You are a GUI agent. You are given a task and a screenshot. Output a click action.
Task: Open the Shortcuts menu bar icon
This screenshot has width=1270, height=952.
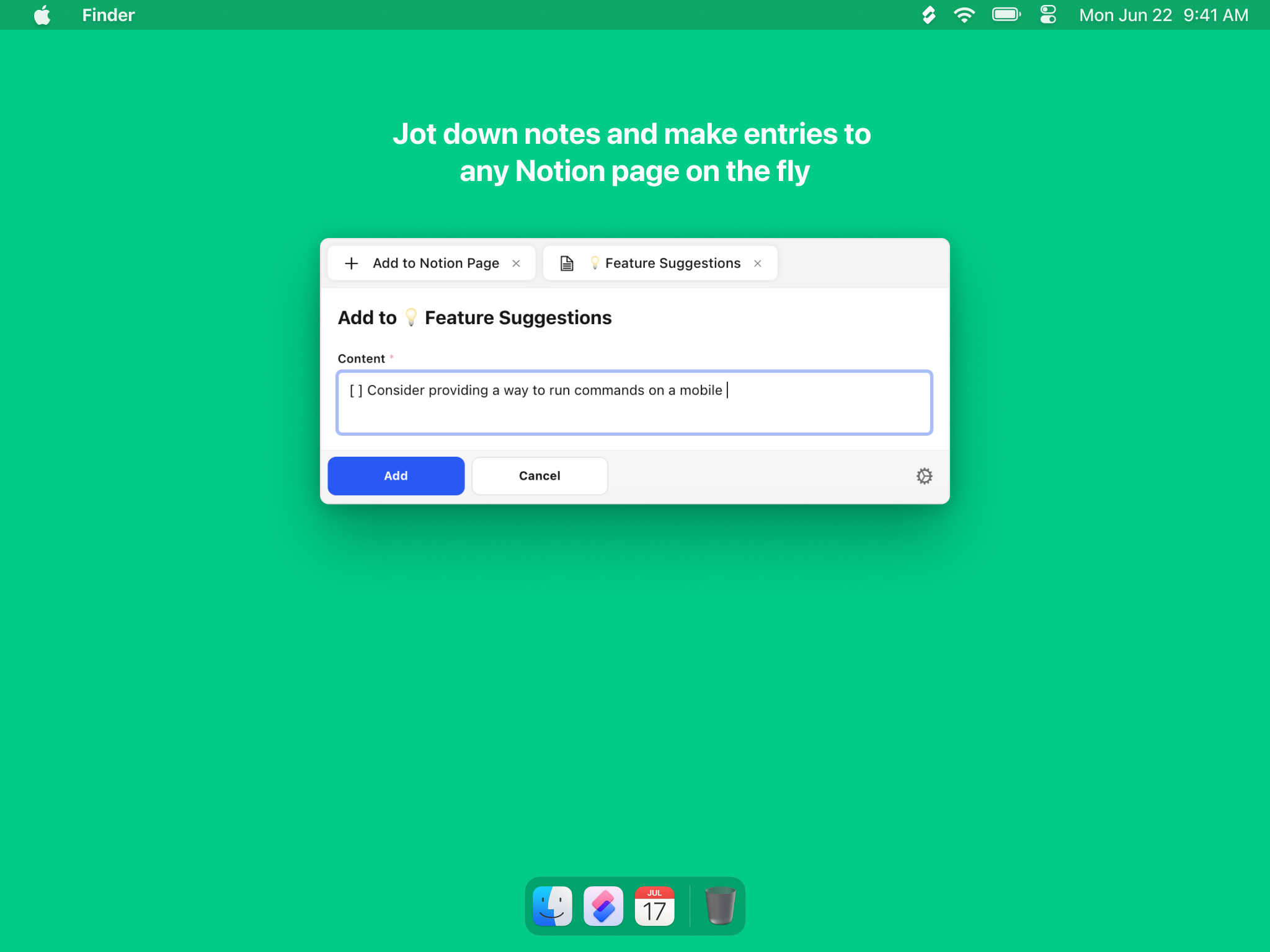pyautogui.click(x=928, y=15)
